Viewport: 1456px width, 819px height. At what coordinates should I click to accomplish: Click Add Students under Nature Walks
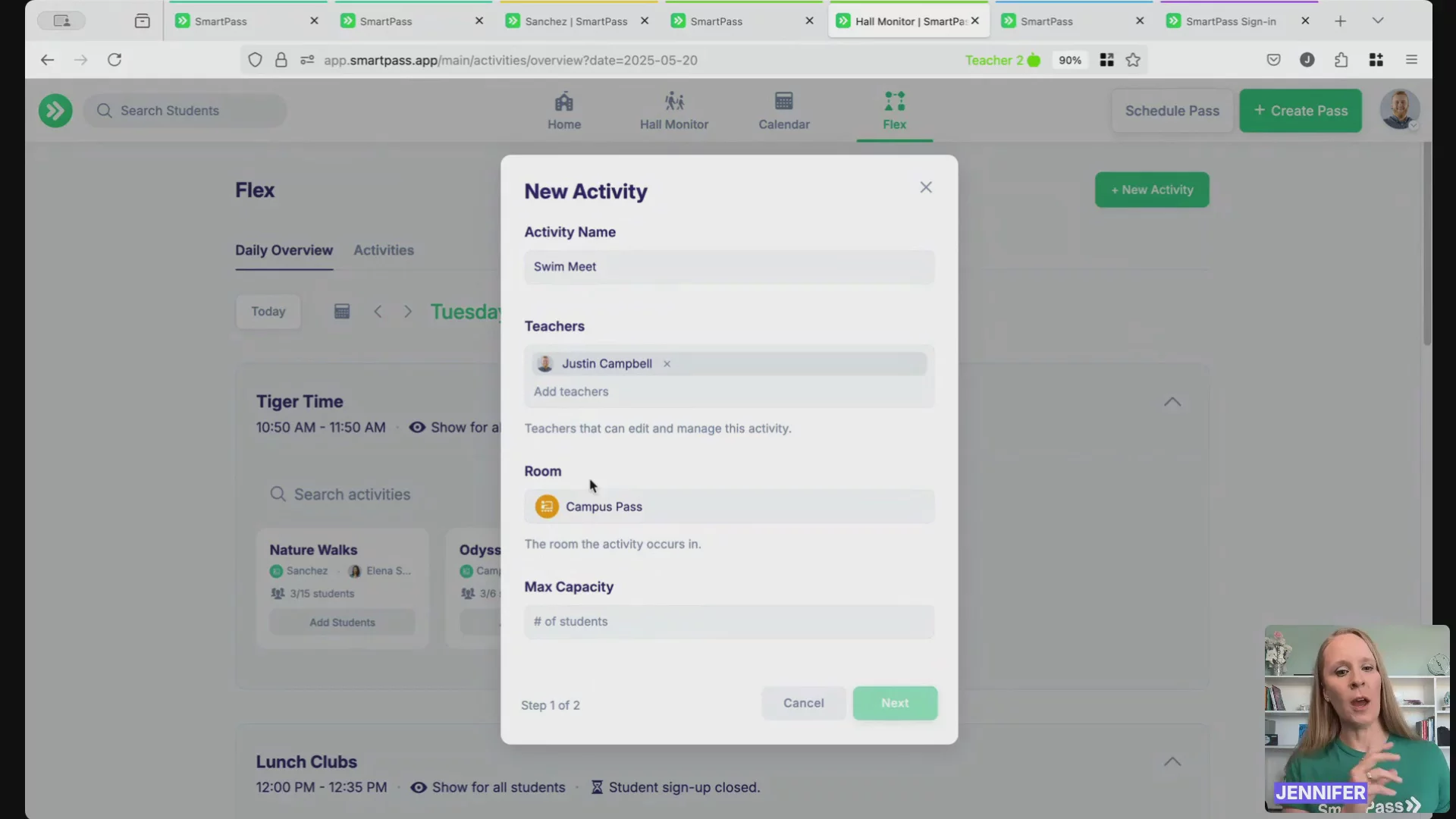(342, 623)
